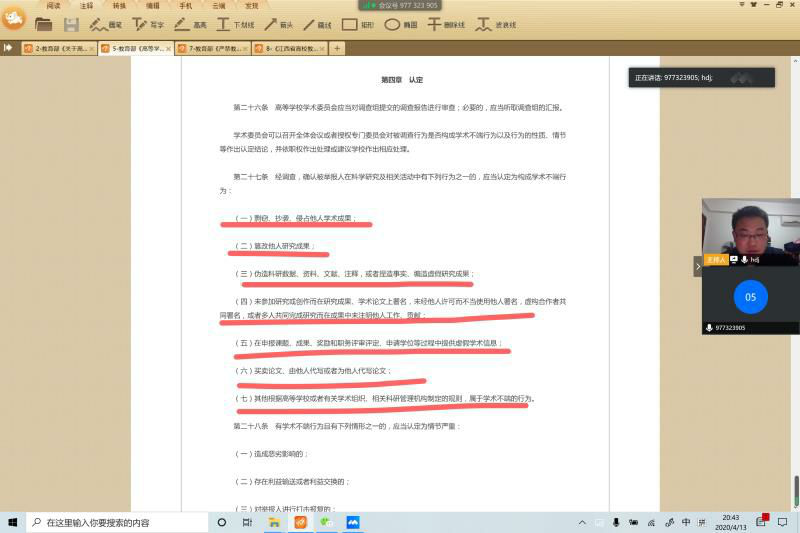This screenshot has width=800, height=533.
Task: Click the participant 05 avatar thumbnail
Action: (x=750, y=297)
